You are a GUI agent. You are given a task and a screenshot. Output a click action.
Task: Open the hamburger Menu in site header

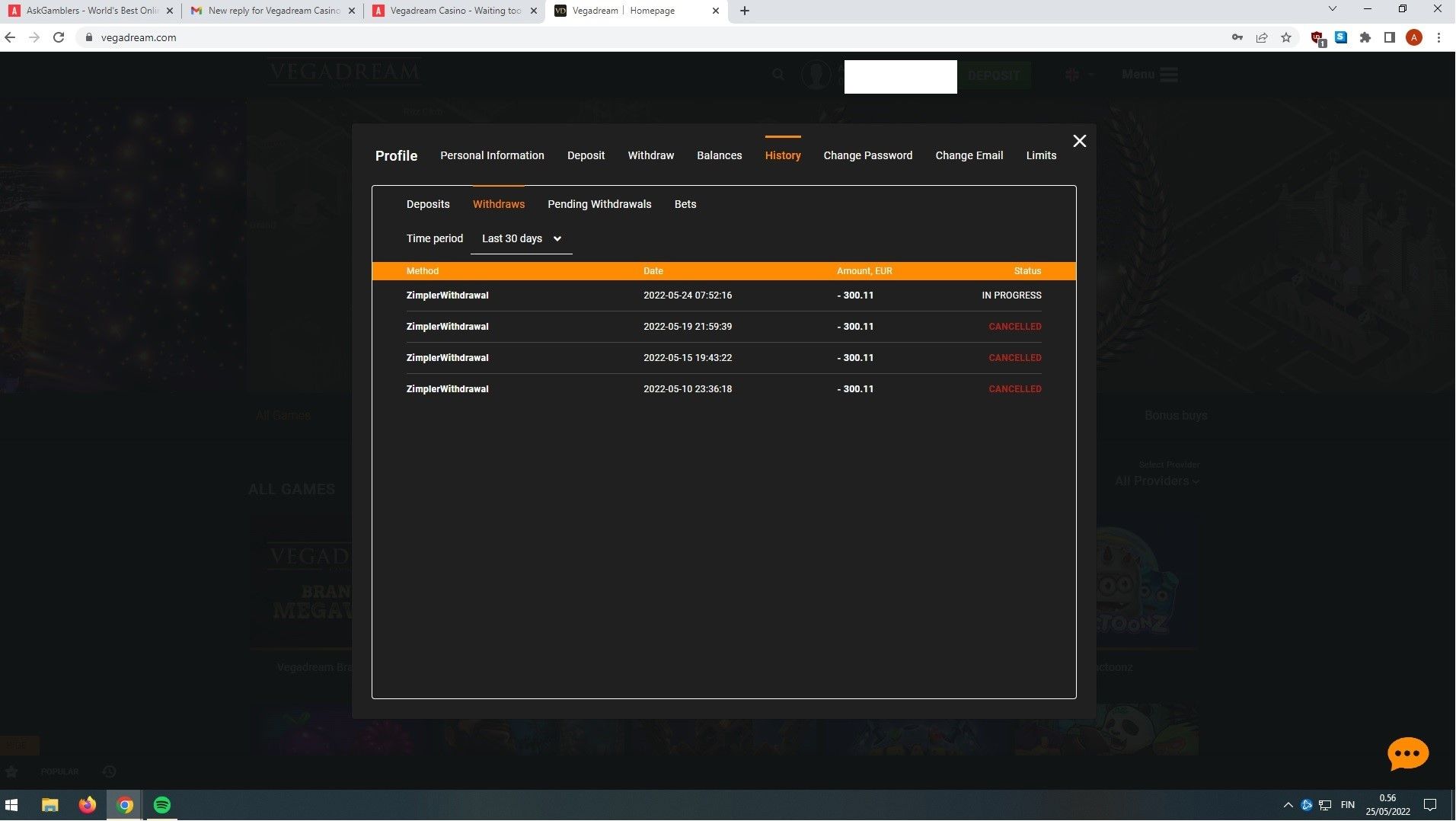(1149, 75)
